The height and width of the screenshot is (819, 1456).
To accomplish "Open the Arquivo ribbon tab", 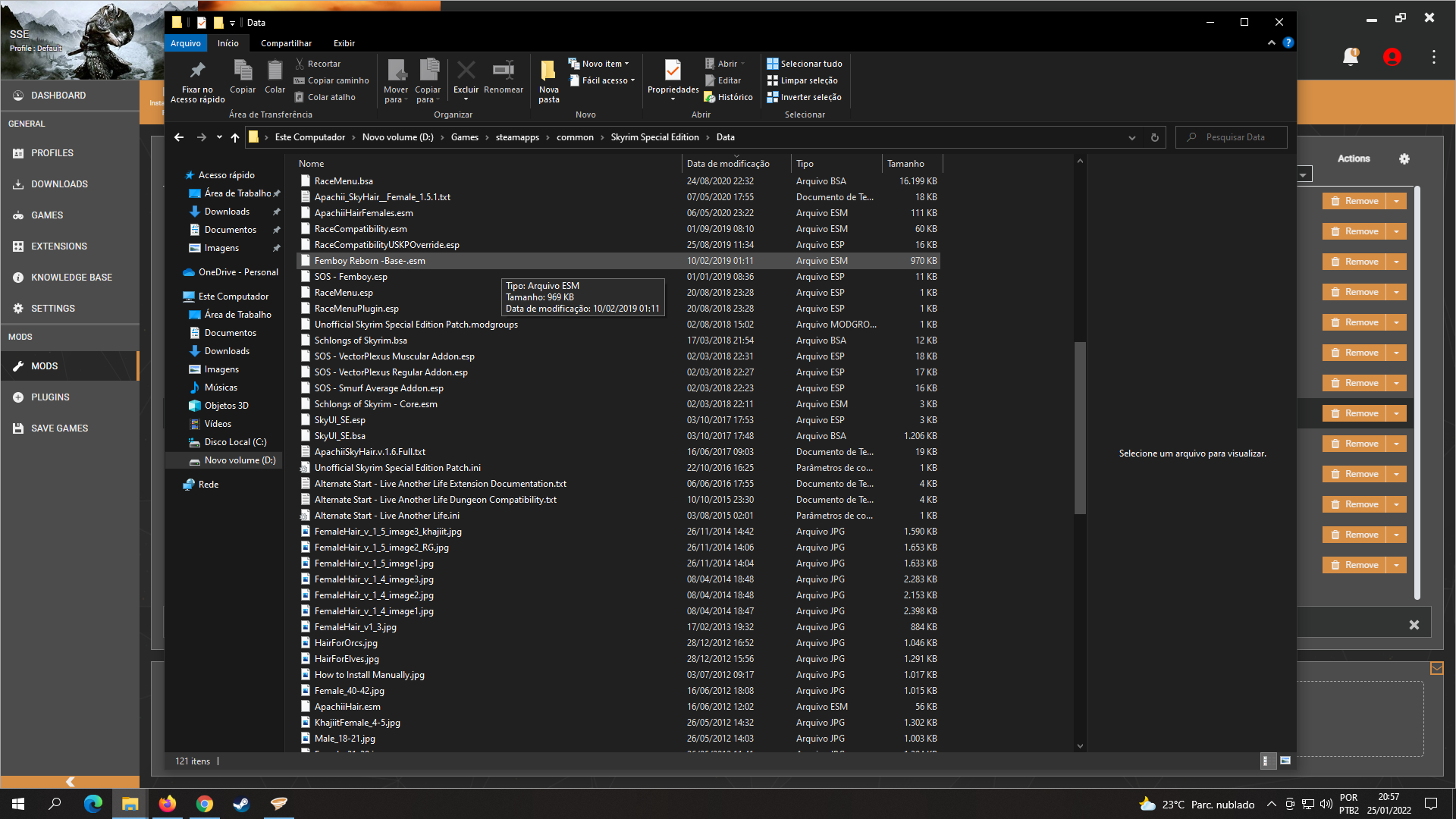I will pos(186,43).
